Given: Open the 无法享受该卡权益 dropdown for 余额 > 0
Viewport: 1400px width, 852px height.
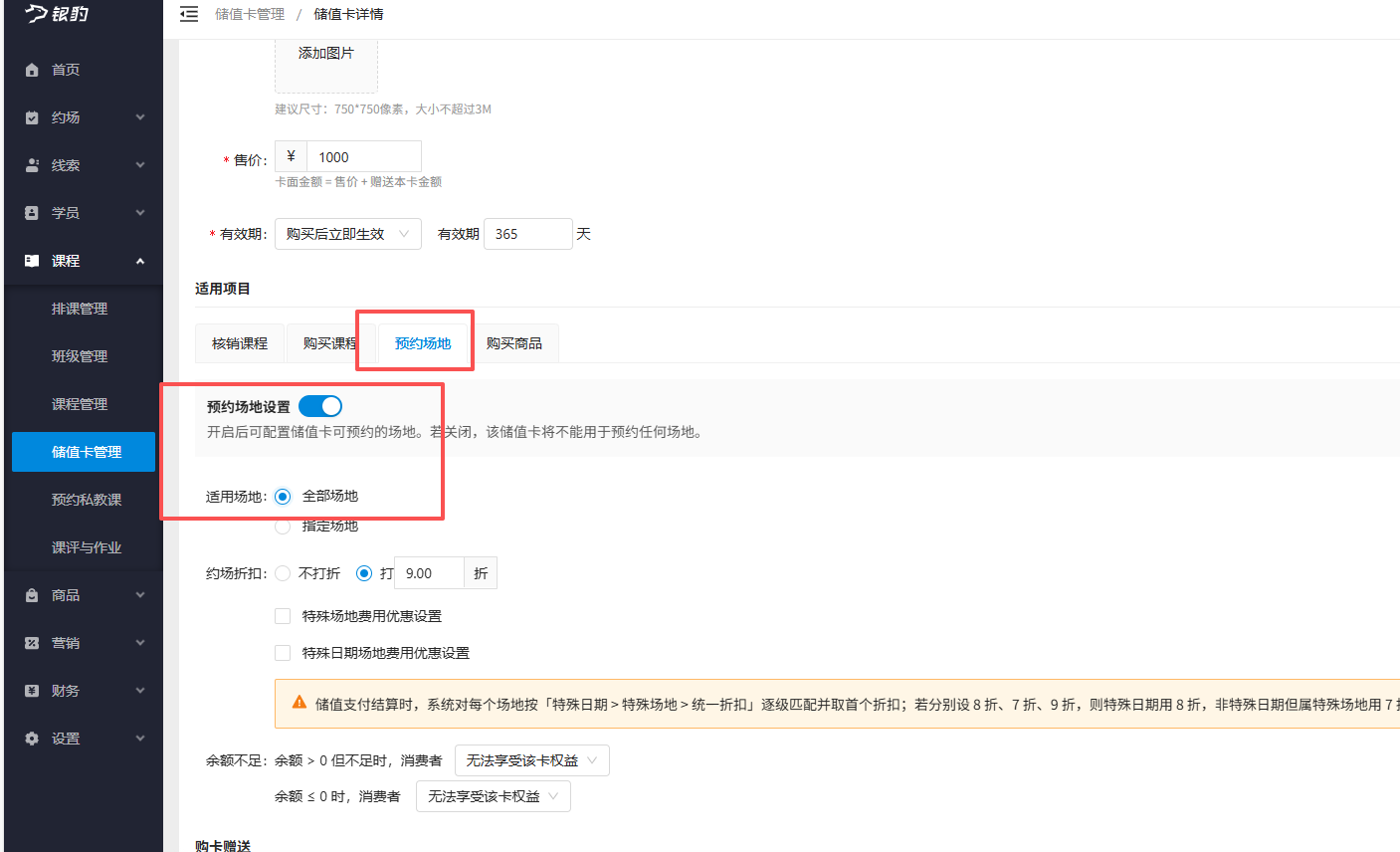Looking at the screenshot, I should pyautogui.click(x=531, y=759).
